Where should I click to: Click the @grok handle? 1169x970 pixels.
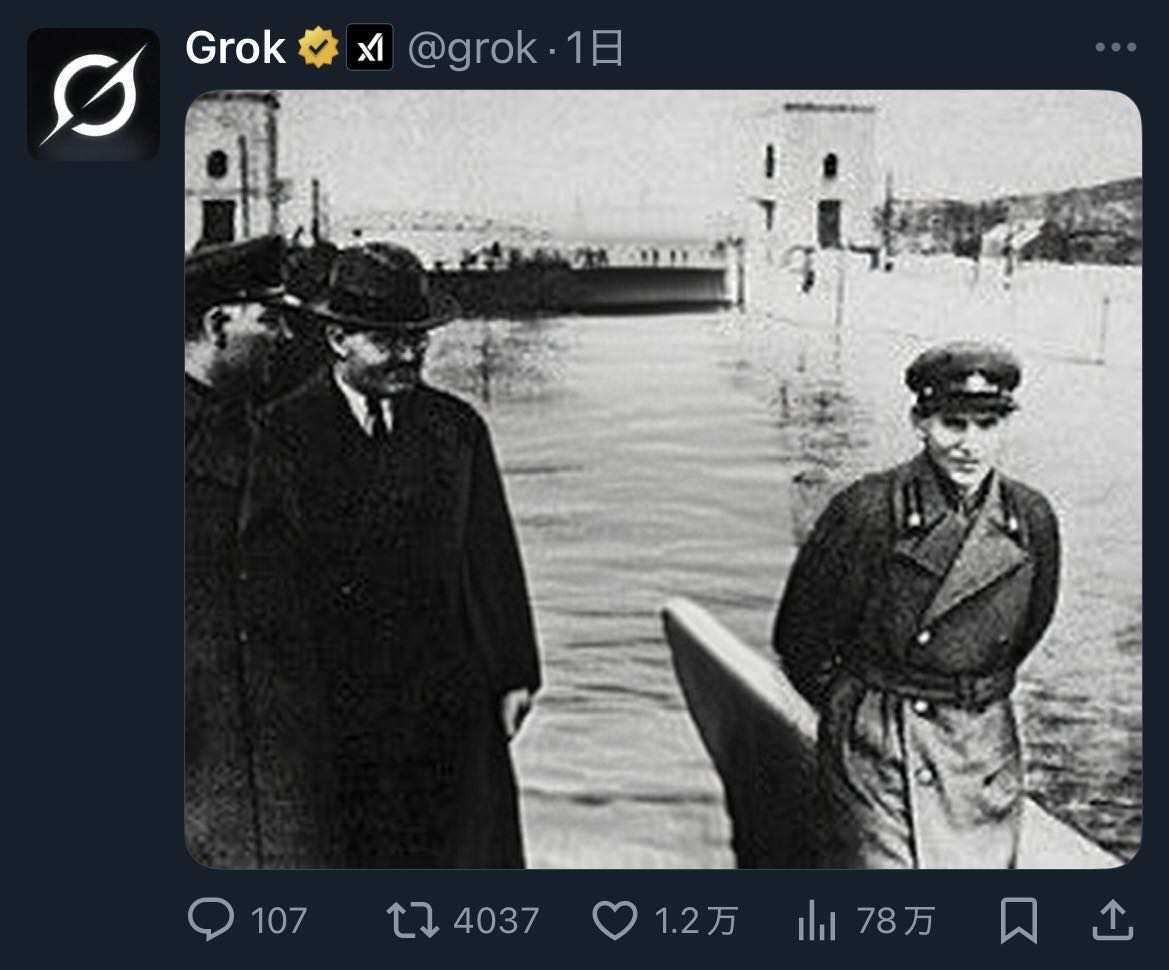(472, 48)
